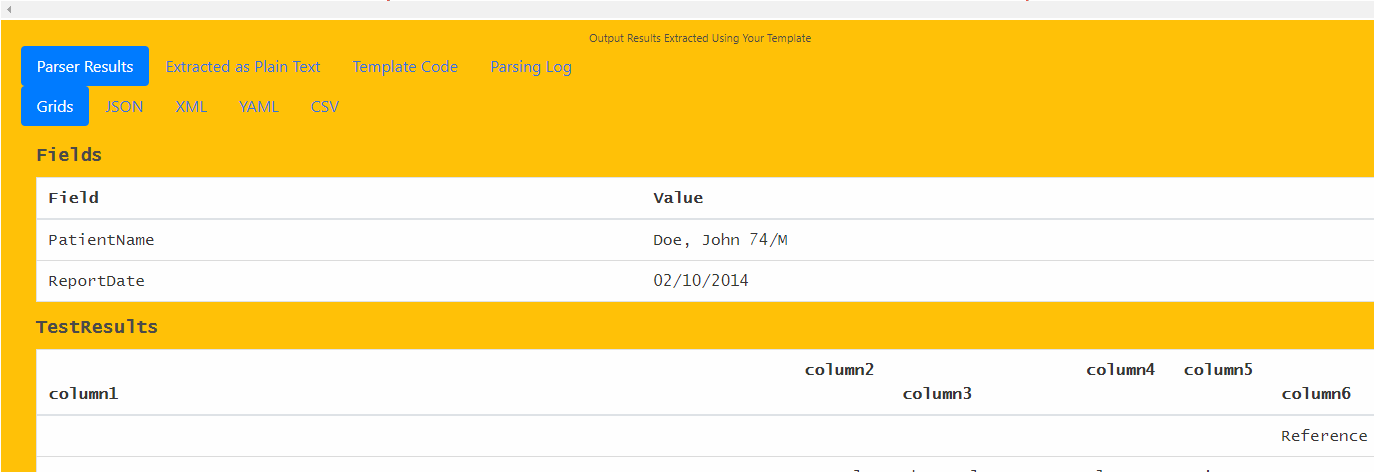This screenshot has height=472, width=1374.
Task: Select the Grids output view
Action: tap(55, 106)
